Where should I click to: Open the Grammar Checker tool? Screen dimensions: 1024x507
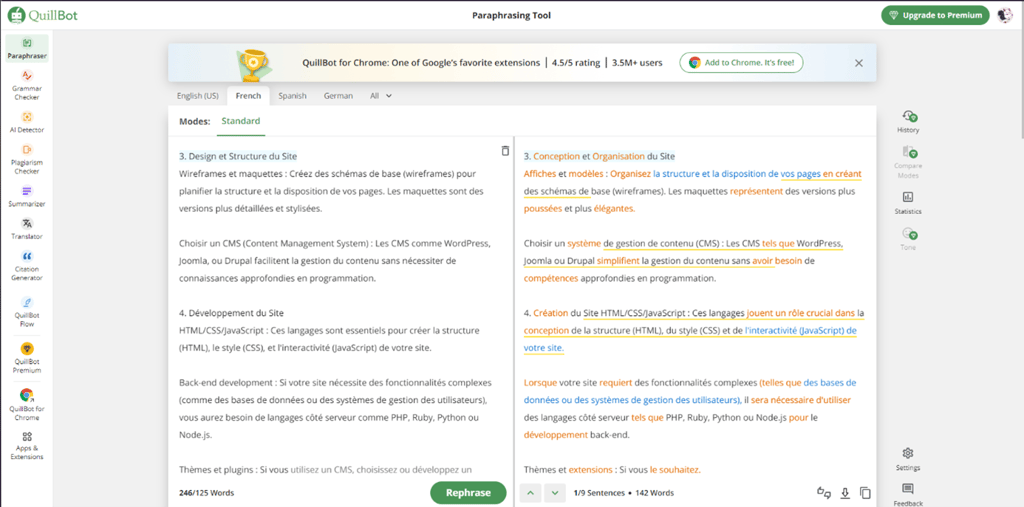click(27, 86)
